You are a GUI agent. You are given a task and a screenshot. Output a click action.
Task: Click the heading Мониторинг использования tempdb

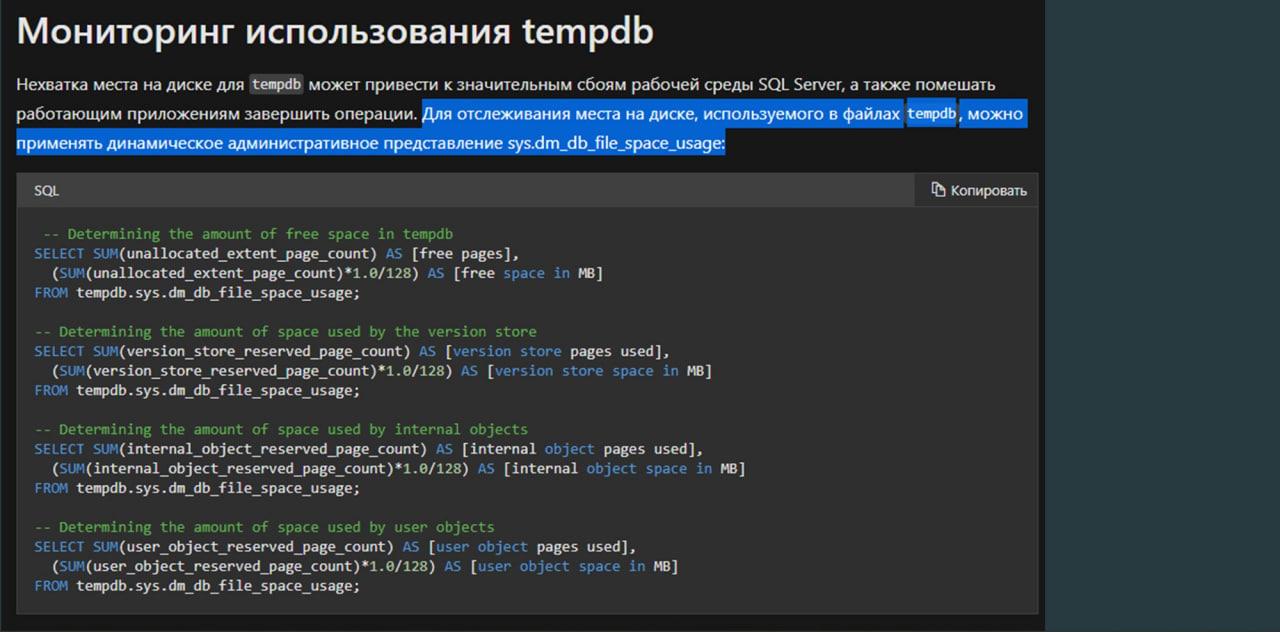pos(335,31)
